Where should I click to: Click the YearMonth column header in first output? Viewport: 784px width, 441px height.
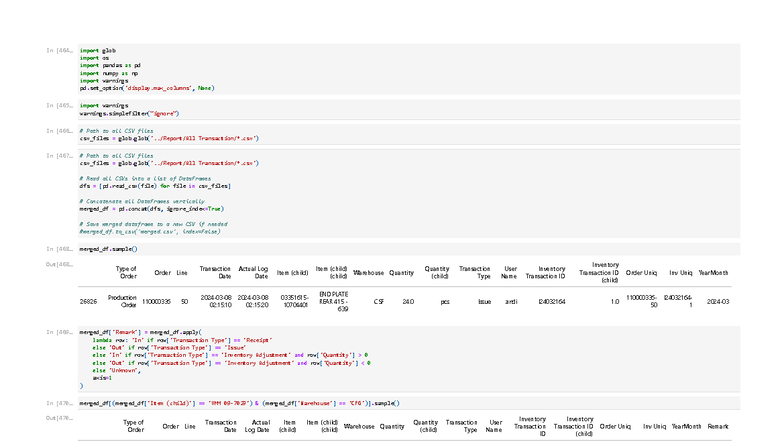click(714, 272)
